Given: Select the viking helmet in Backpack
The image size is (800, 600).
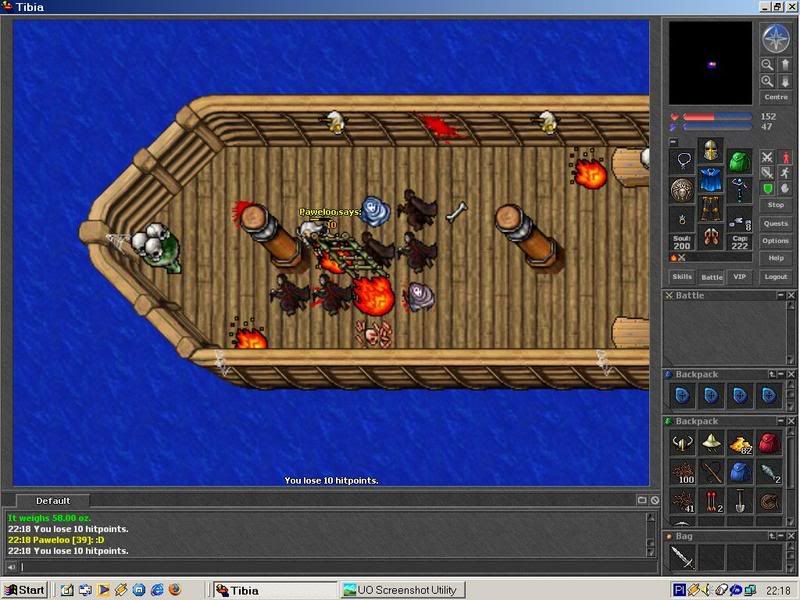Looking at the screenshot, I should [x=682, y=443].
